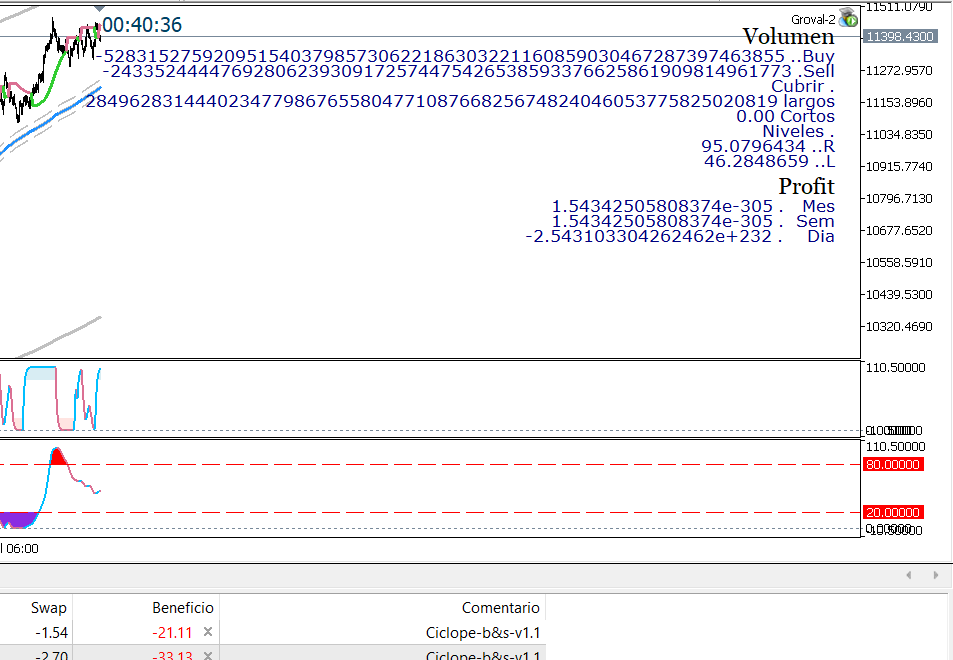953x660 pixels.
Task: Click the 20.00000 red level label
Action: point(893,512)
